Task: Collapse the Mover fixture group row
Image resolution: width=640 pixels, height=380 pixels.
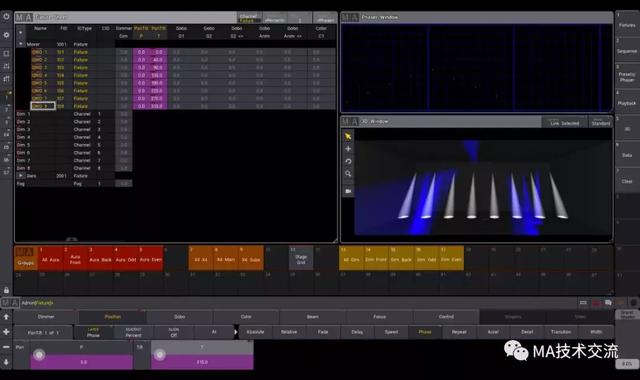Action: (x=20, y=44)
